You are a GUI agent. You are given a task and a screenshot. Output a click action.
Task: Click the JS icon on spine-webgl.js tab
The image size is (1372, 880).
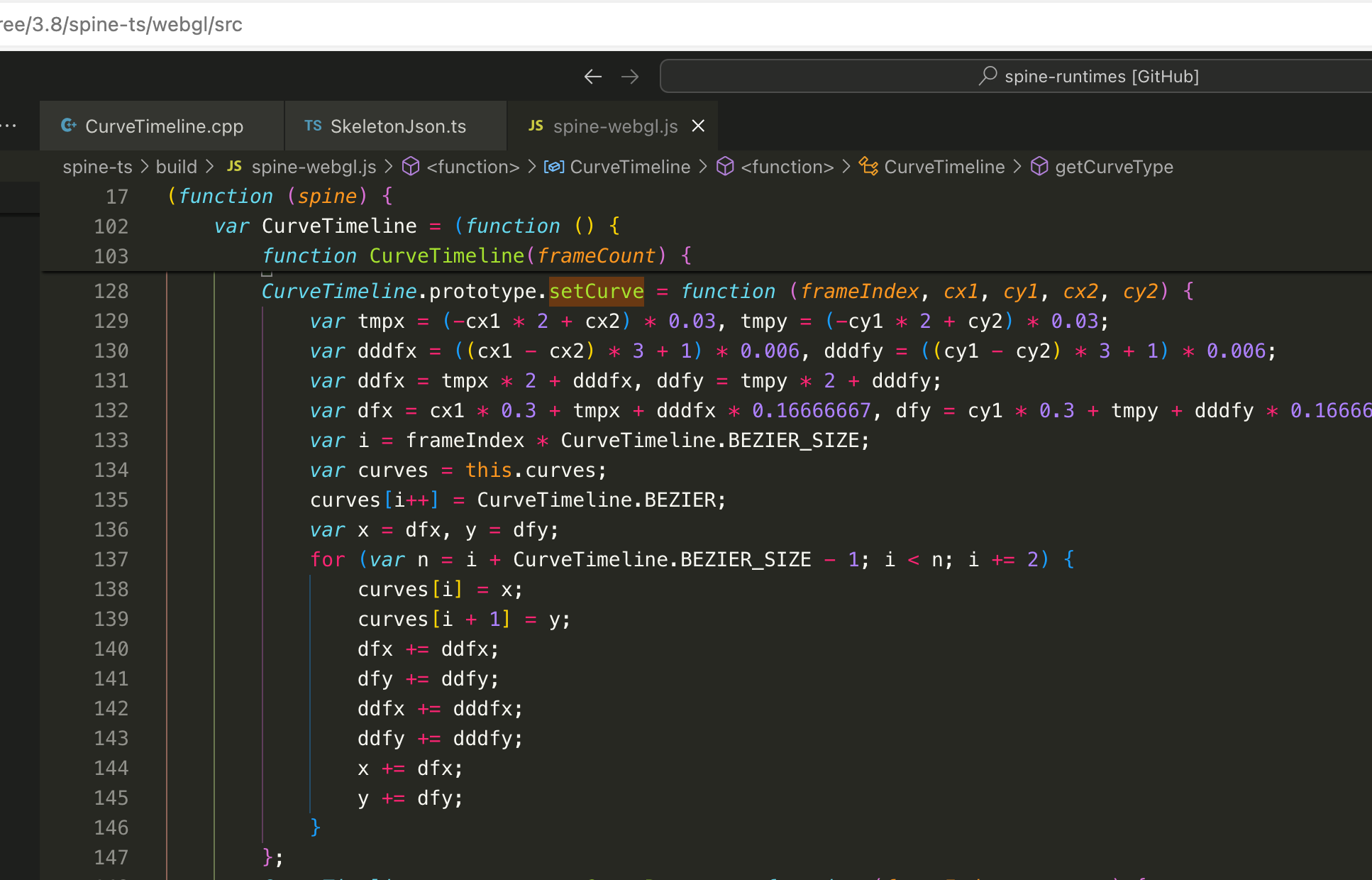click(x=536, y=126)
